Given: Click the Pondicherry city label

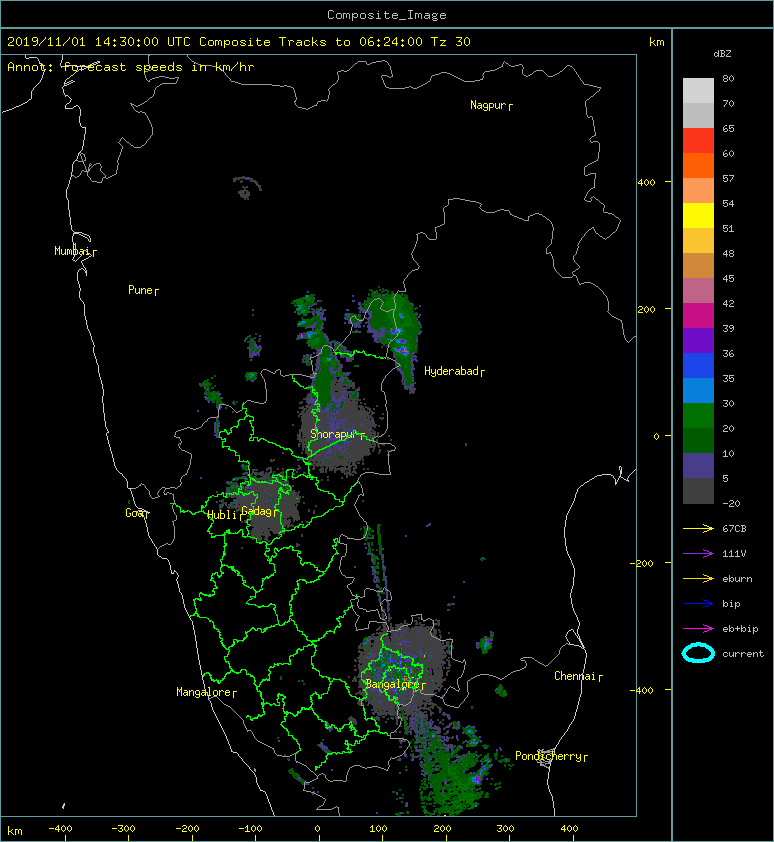Looking at the screenshot, I should point(548,756).
